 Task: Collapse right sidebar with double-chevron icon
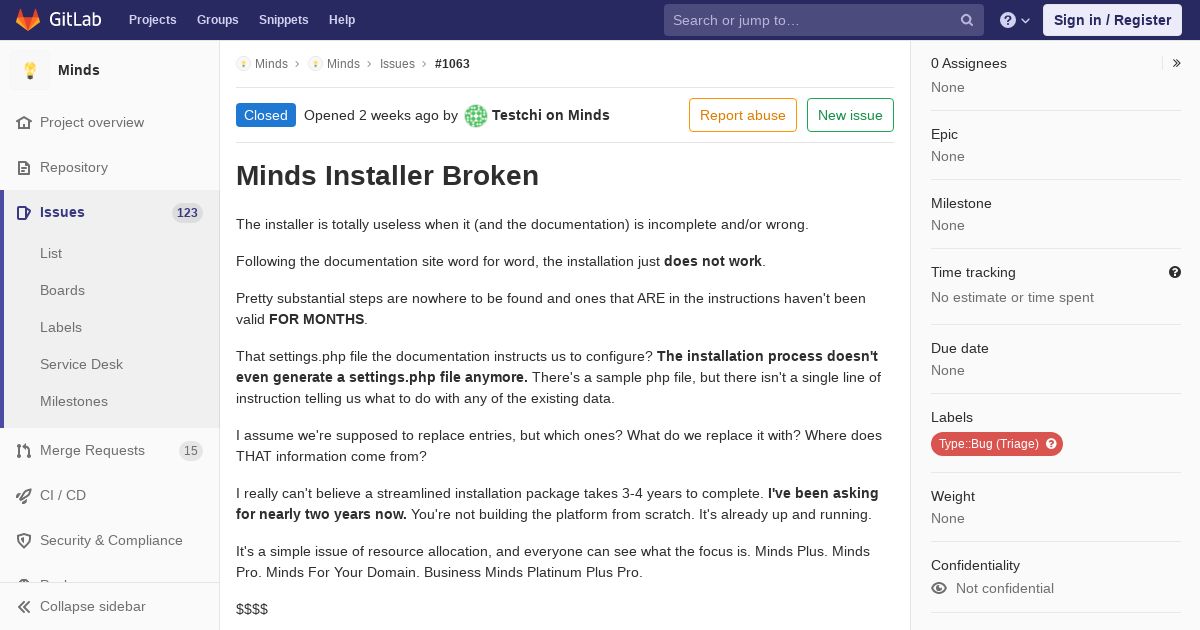[x=1177, y=63]
